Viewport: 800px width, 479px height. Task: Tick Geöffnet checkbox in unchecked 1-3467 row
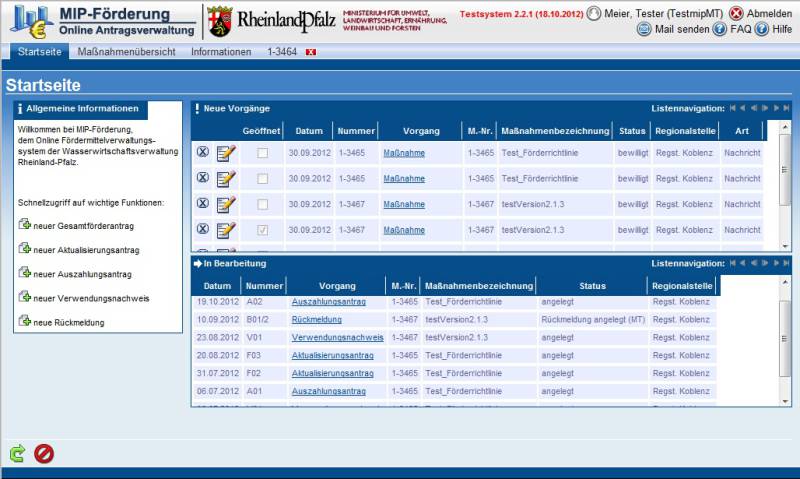pos(262,205)
